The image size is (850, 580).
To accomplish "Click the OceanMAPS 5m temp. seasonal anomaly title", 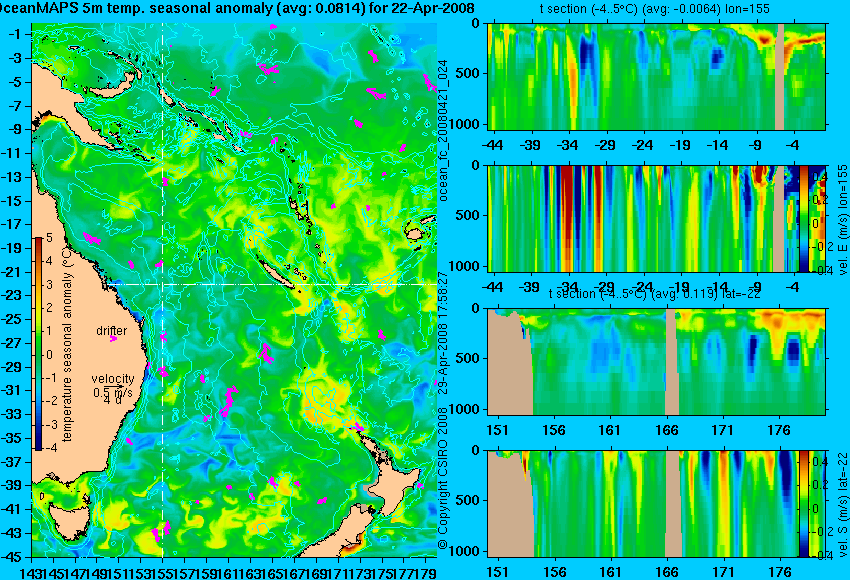I will click(x=237, y=9).
